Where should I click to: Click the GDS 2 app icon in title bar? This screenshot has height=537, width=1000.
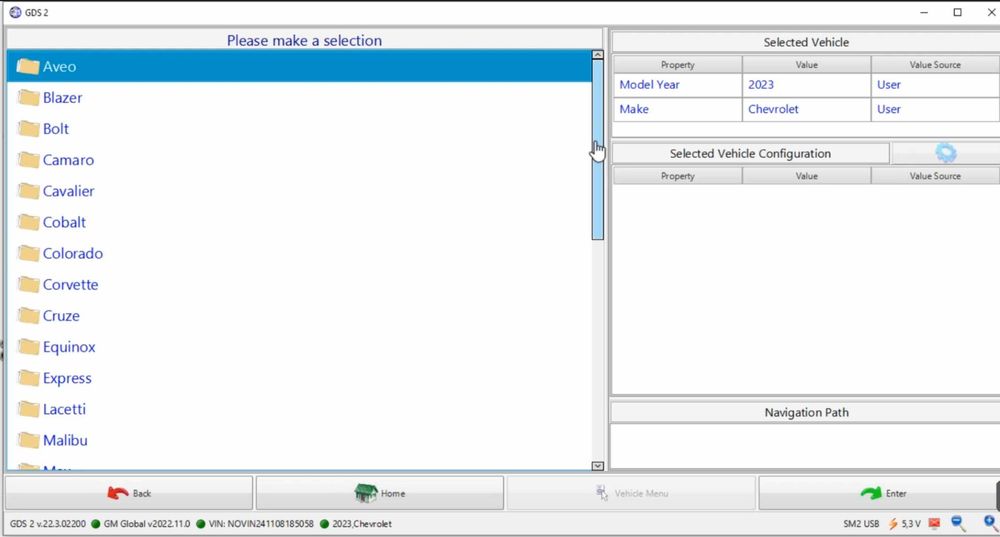(x=15, y=12)
